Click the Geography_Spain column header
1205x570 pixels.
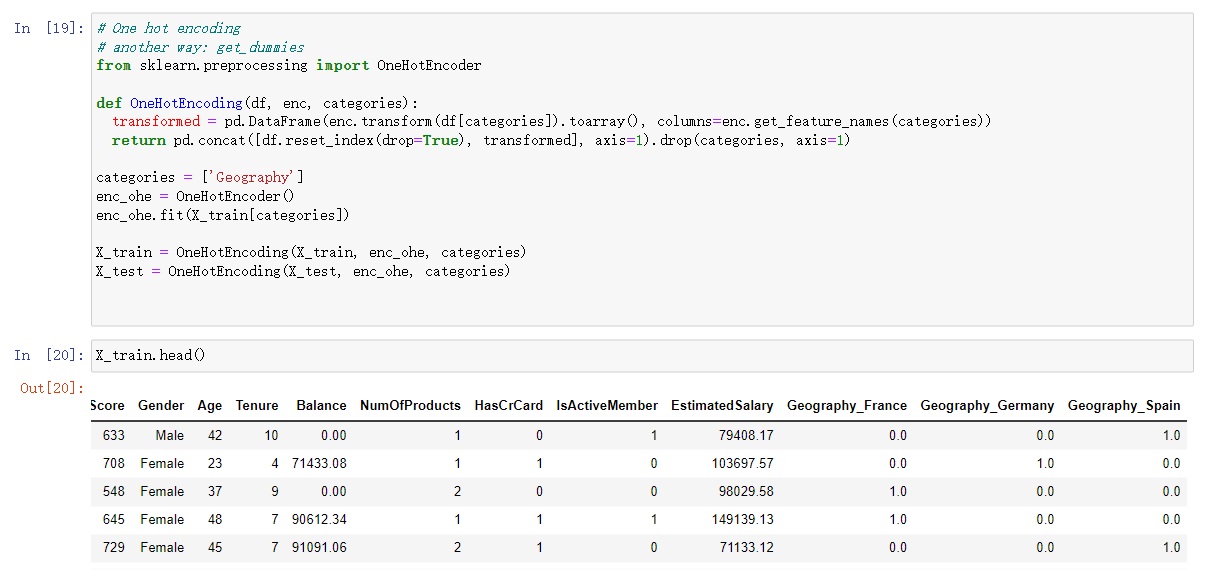pyautogui.click(x=1124, y=405)
